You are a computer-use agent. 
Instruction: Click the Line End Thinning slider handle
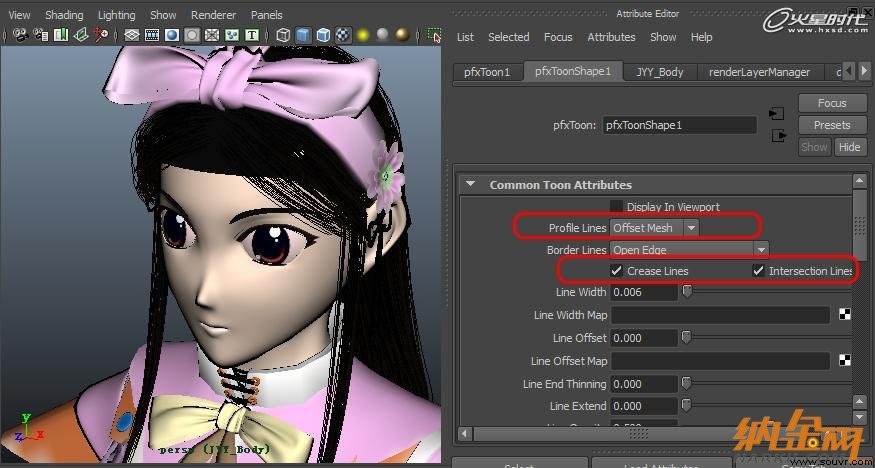pos(686,384)
